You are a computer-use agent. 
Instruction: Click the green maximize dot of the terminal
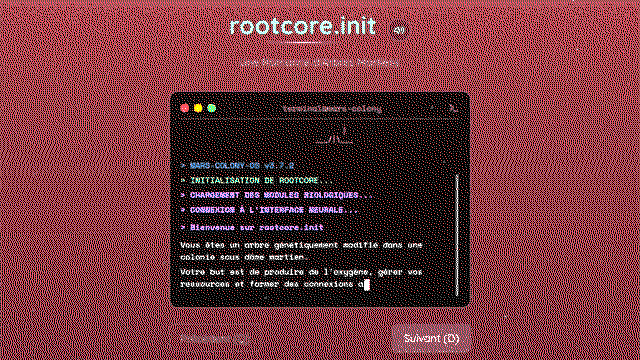(x=211, y=108)
